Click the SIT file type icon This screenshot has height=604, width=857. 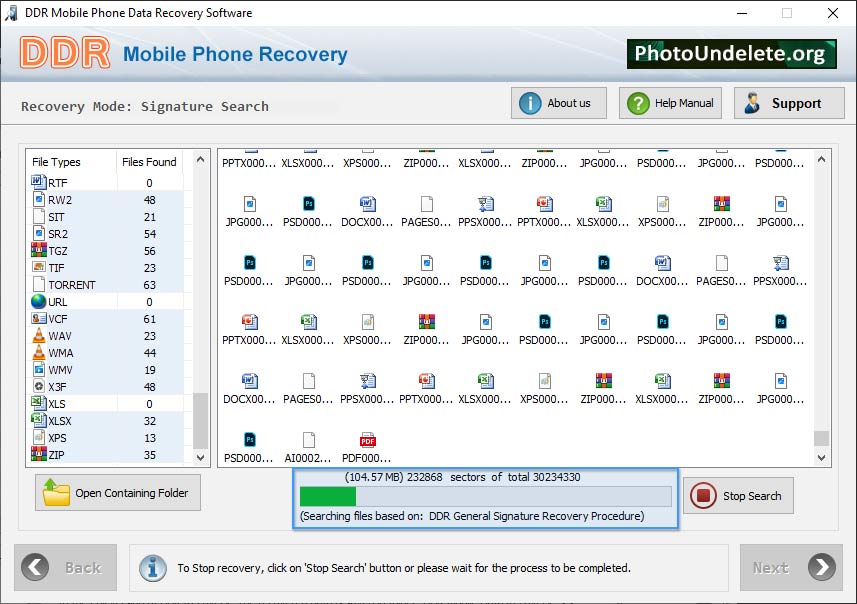tap(39, 216)
